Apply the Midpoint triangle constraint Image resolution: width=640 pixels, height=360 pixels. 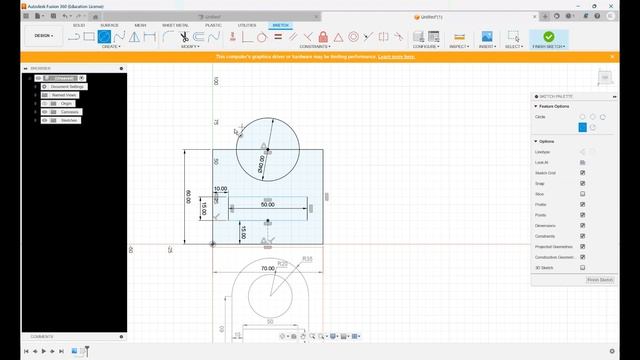pyautogui.click(x=338, y=37)
